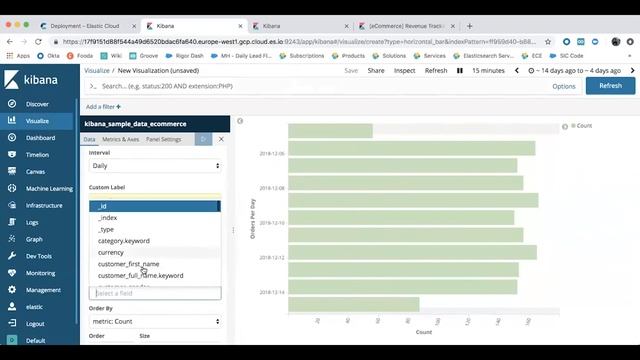Screen dimensions: 640x360
Task: Click the Kibana logo
Action: (x=31, y=80)
